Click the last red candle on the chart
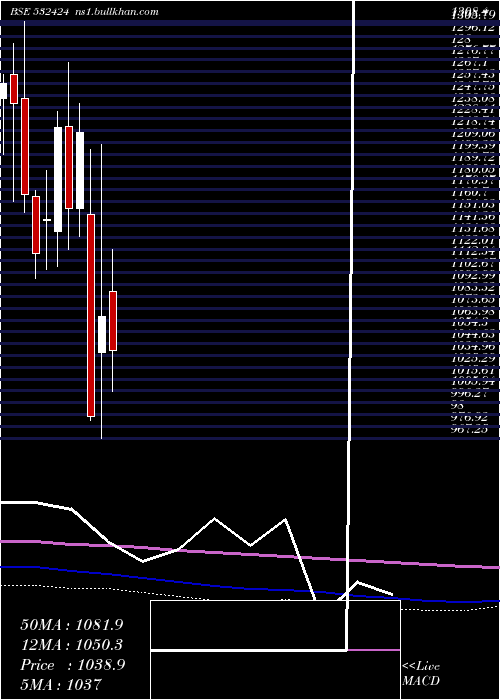 point(113,321)
